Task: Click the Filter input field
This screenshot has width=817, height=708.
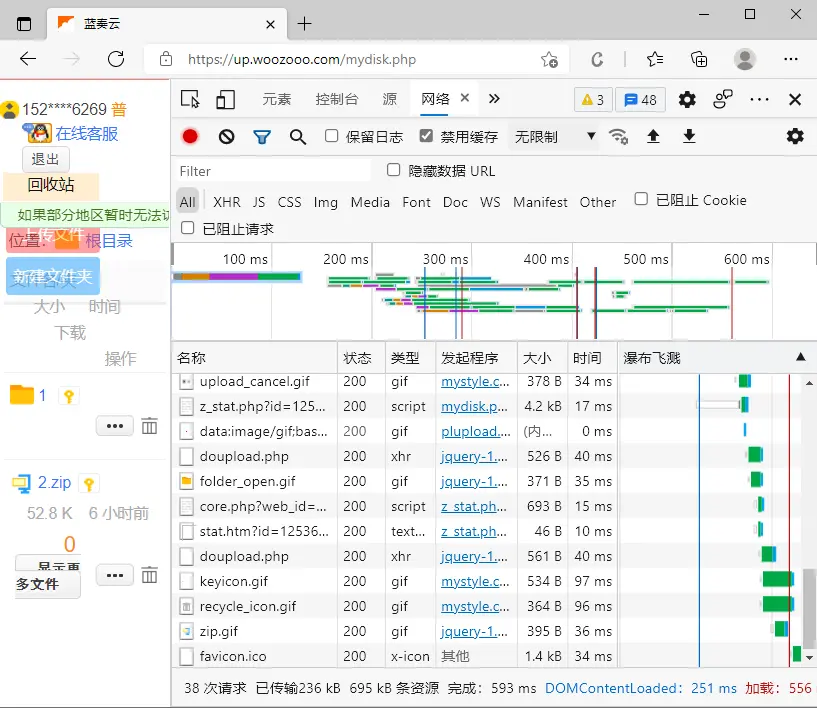Action: click(x=273, y=171)
